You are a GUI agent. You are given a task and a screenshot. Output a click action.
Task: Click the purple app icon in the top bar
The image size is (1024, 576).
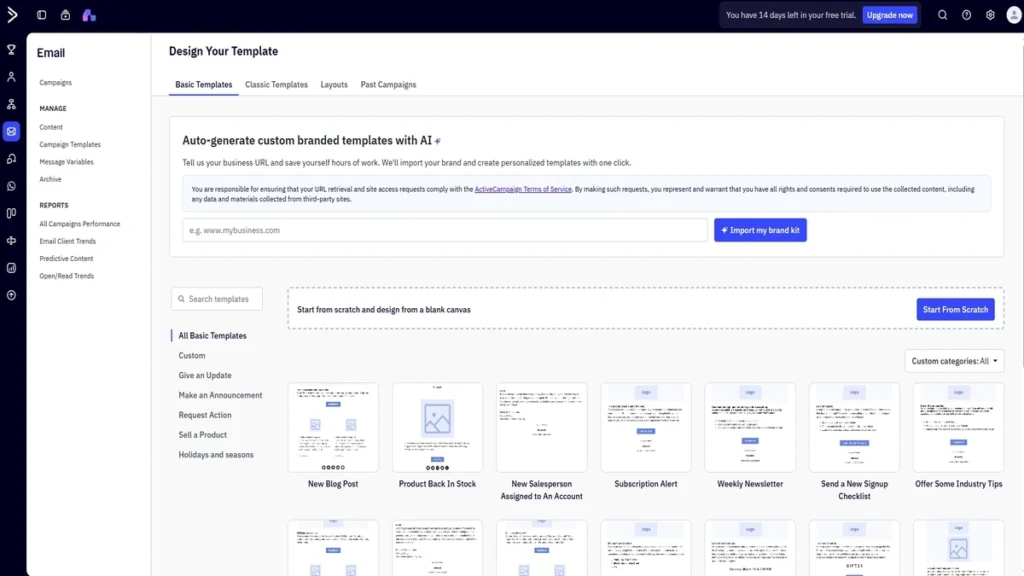coord(89,15)
